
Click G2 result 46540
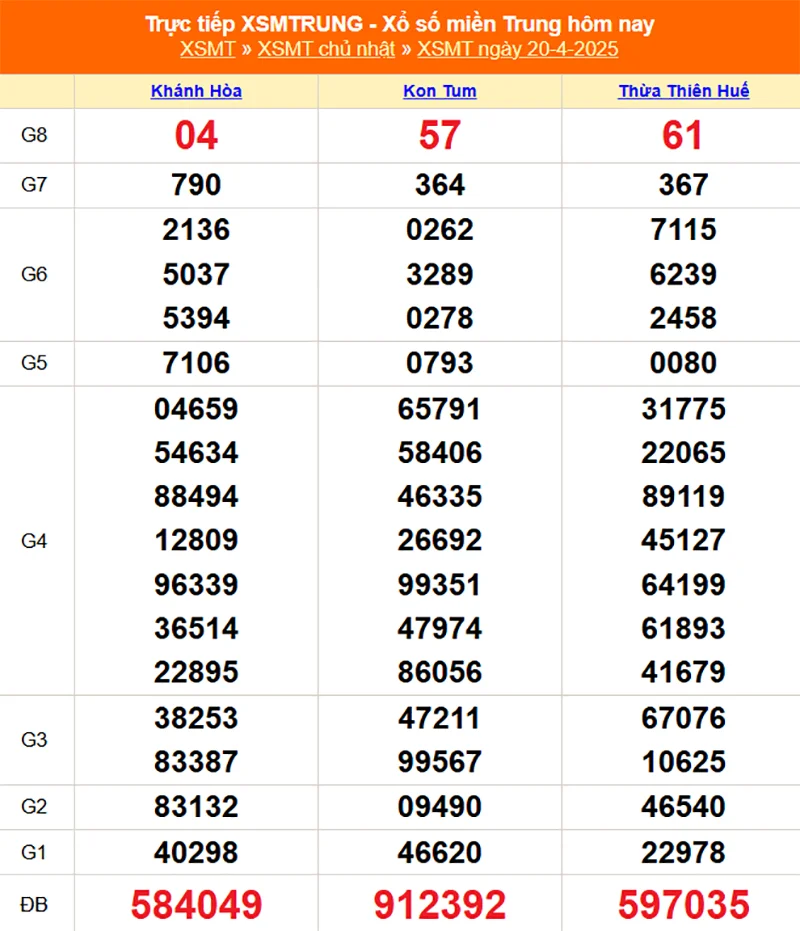pyautogui.click(x=683, y=807)
